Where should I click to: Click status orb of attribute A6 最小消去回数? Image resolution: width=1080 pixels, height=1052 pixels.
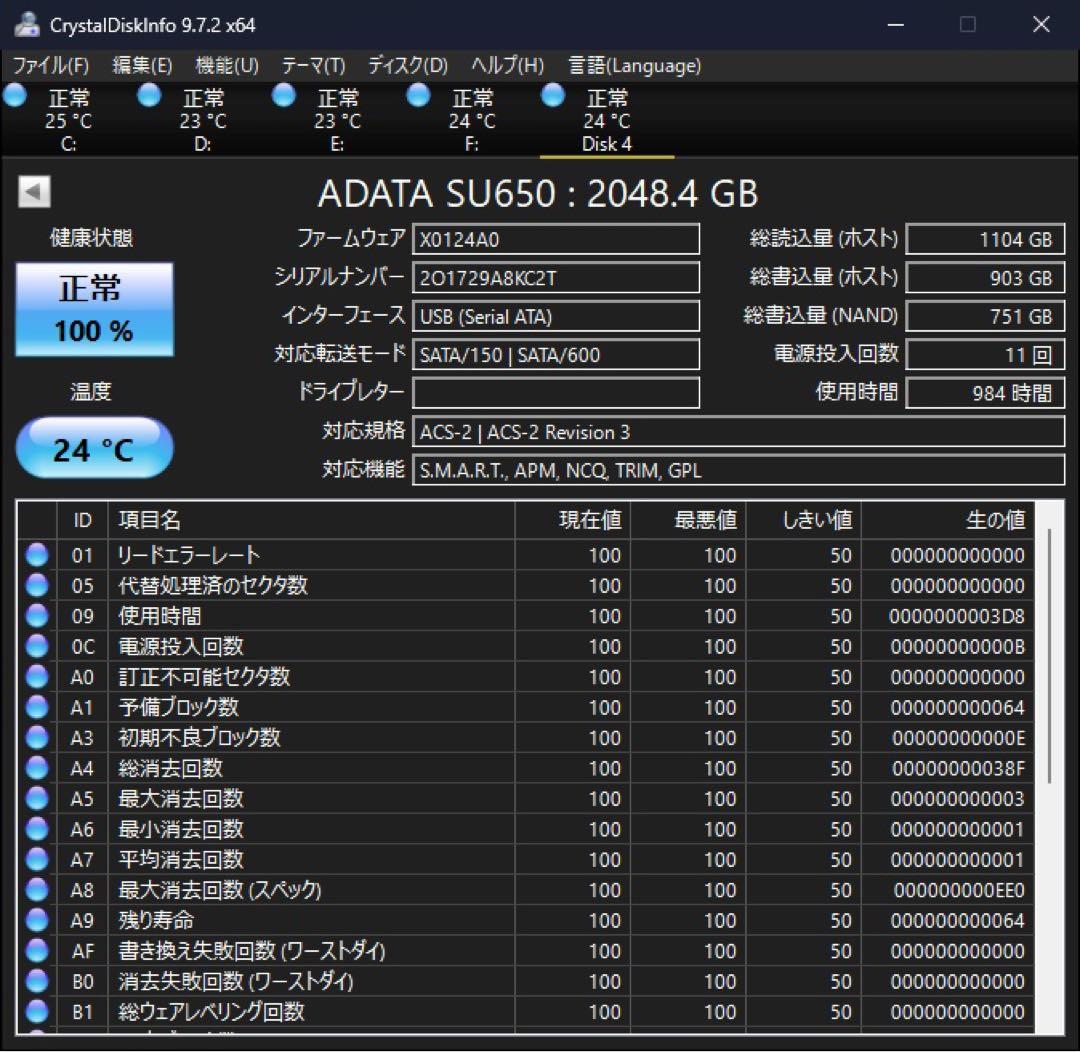tap(37, 829)
